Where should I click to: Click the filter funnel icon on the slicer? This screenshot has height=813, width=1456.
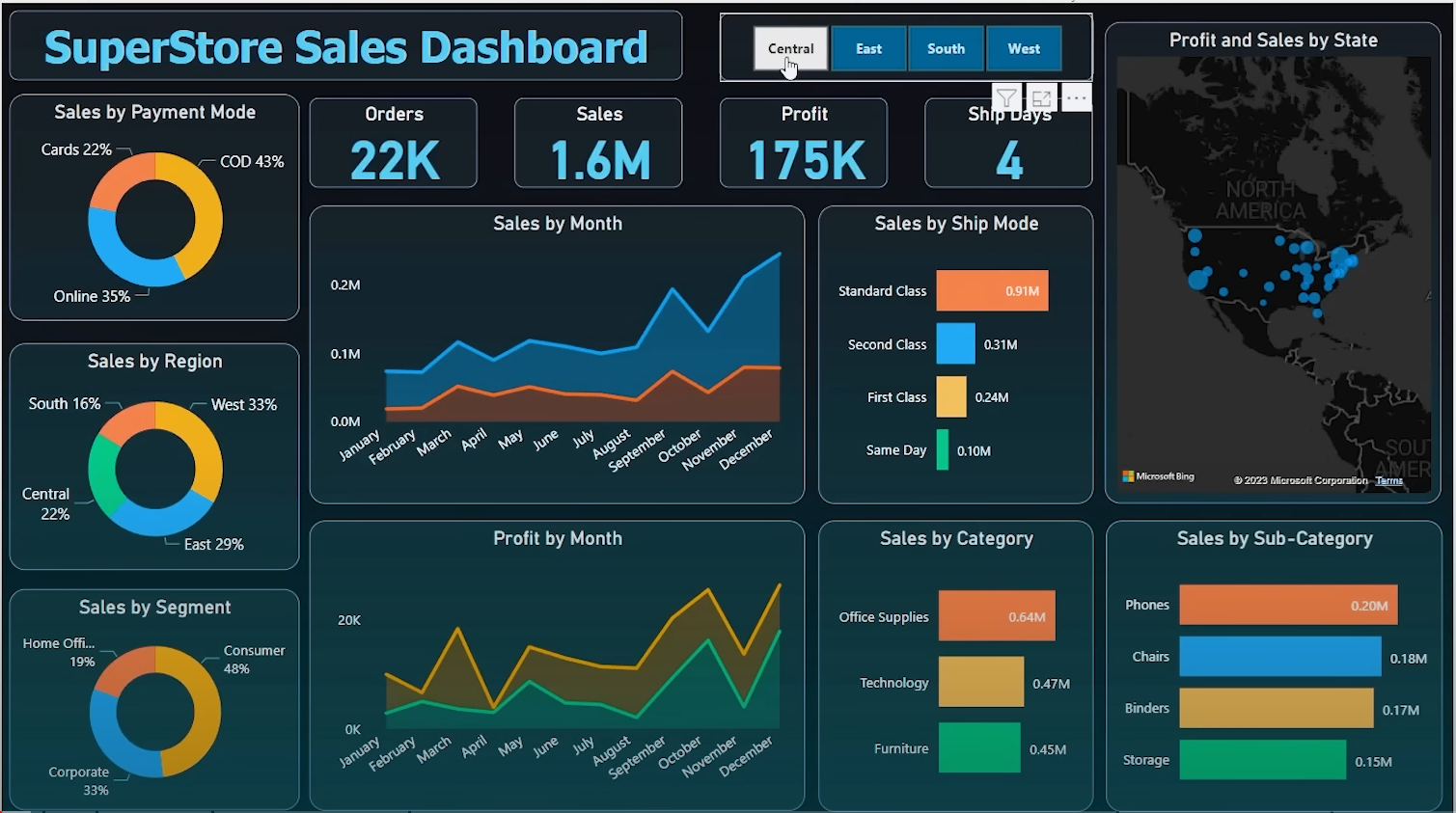1006,98
